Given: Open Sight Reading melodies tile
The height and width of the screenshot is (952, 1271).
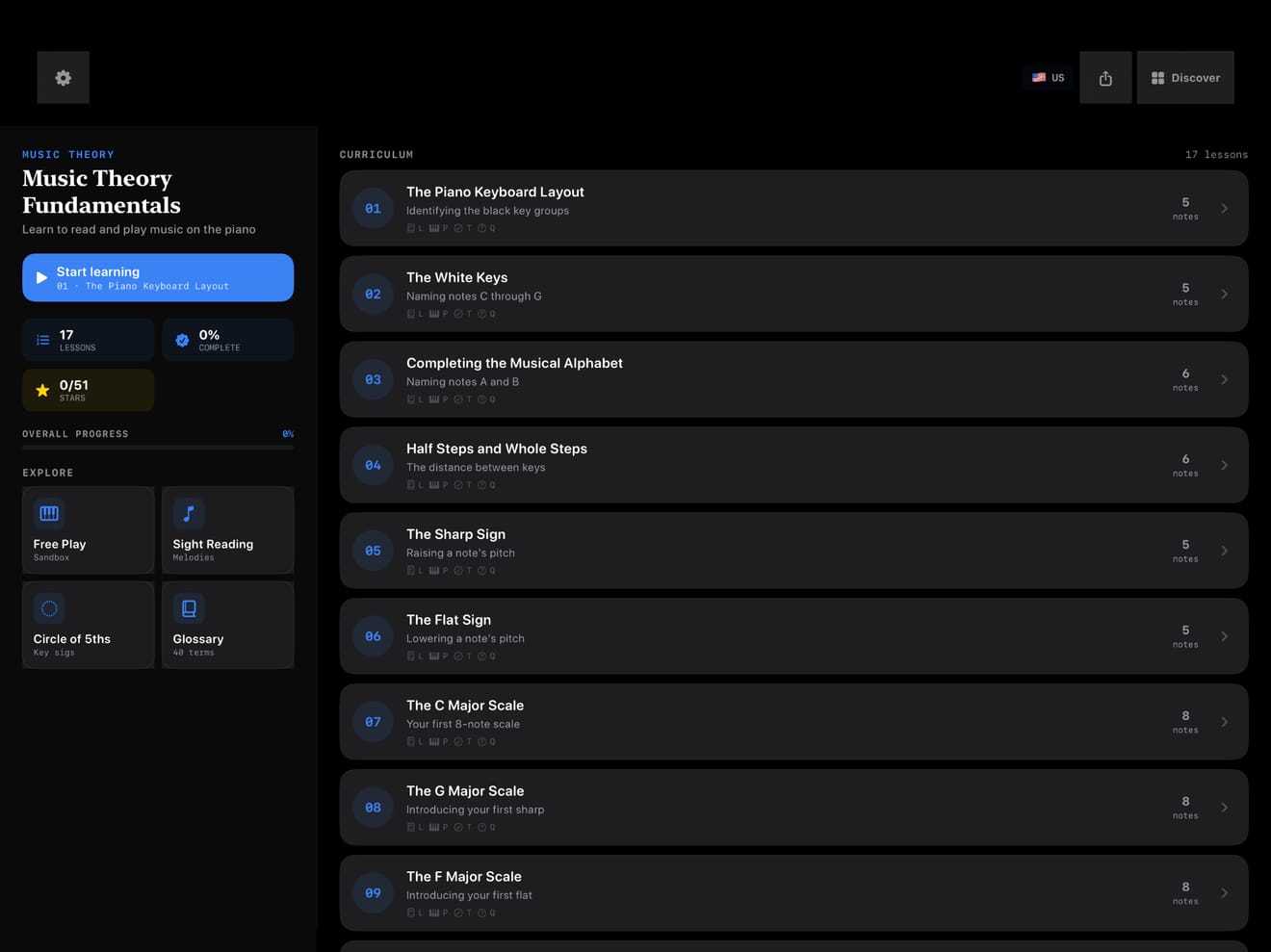Looking at the screenshot, I should (x=227, y=530).
